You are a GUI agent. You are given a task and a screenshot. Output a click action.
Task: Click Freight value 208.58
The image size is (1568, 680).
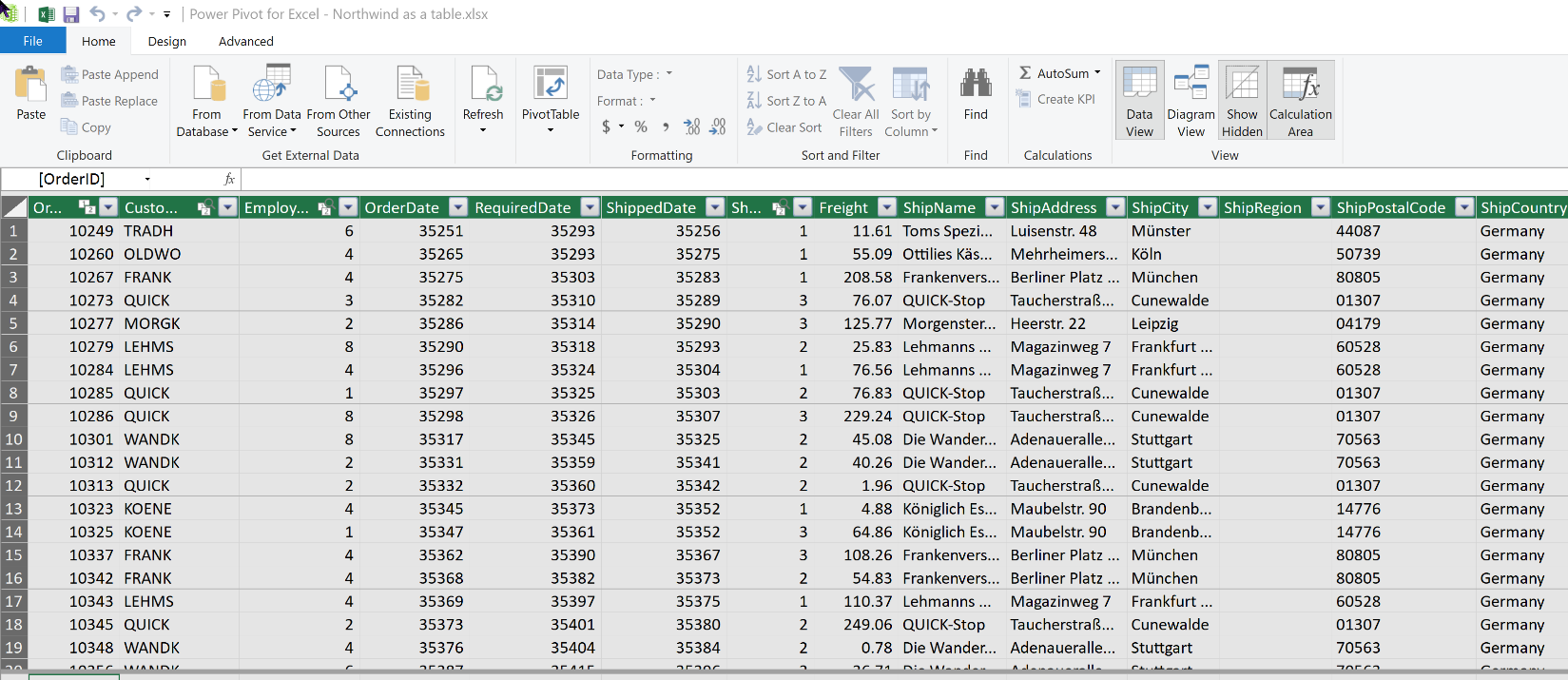pos(867,277)
